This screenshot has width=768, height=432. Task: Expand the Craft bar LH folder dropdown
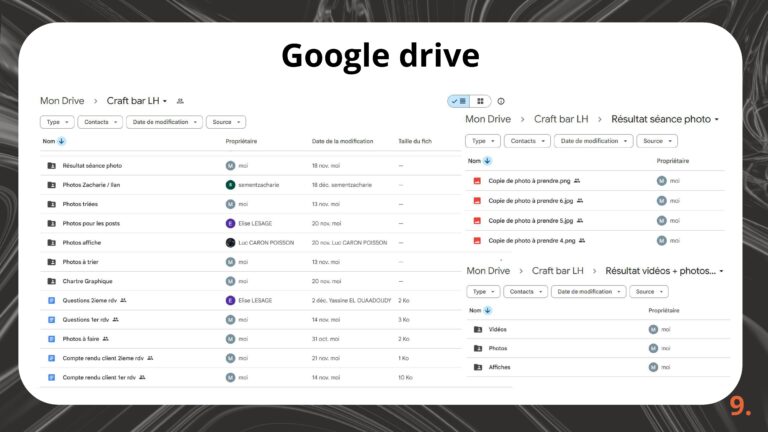click(x=165, y=101)
